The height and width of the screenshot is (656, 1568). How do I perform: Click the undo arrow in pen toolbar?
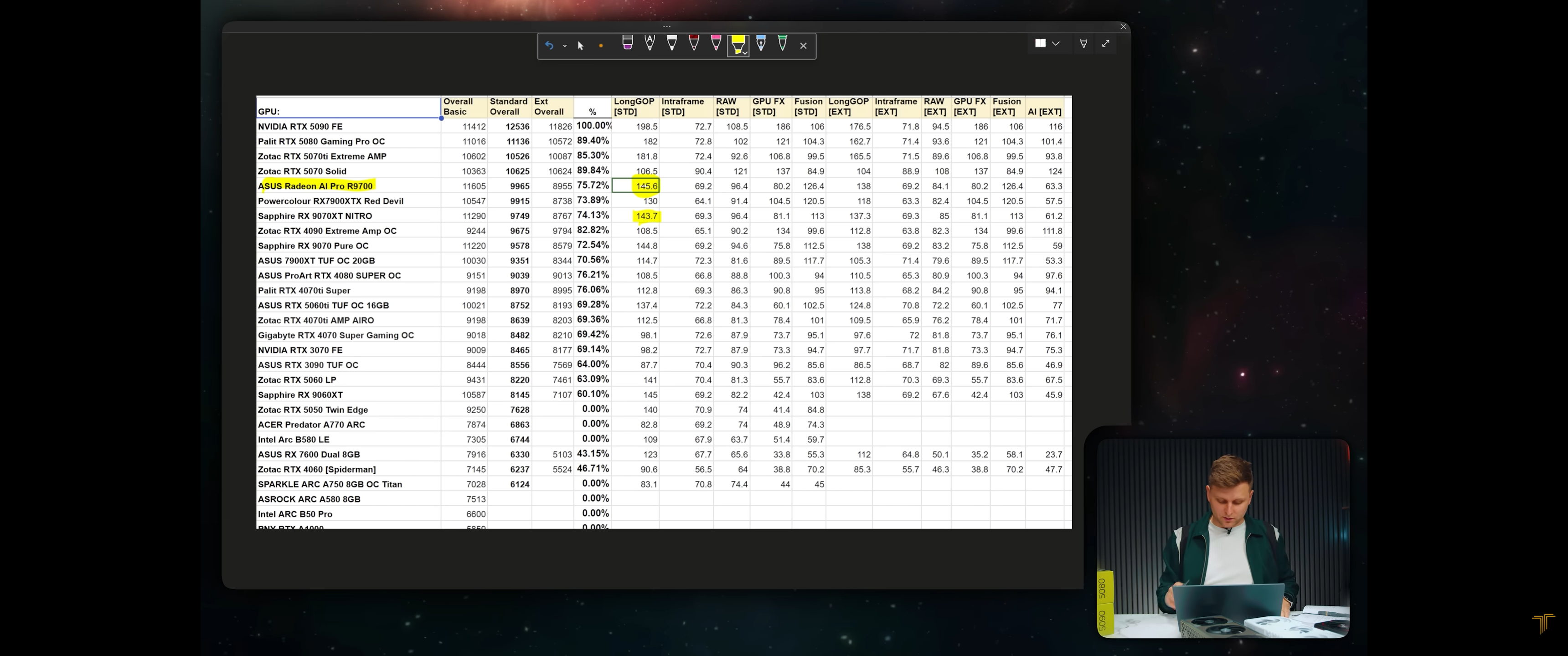point(548,46)
